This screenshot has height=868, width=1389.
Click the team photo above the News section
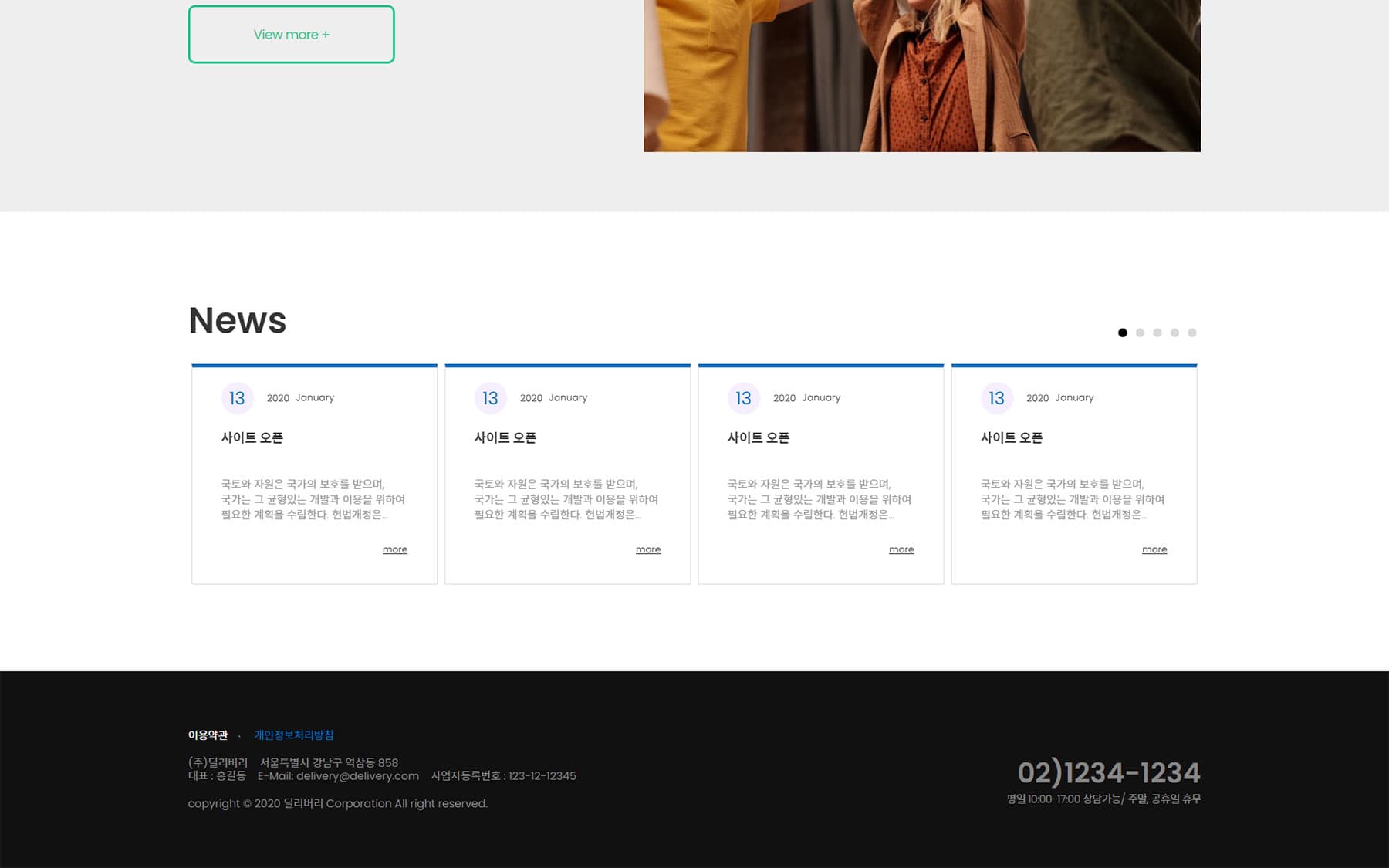click(921, 75)
